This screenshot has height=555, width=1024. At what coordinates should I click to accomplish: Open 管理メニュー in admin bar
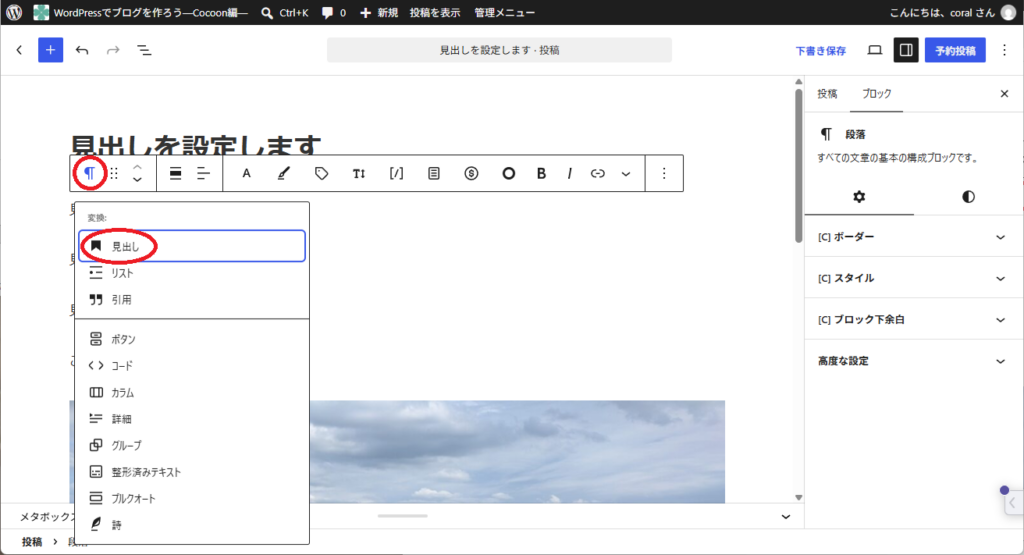504,12
